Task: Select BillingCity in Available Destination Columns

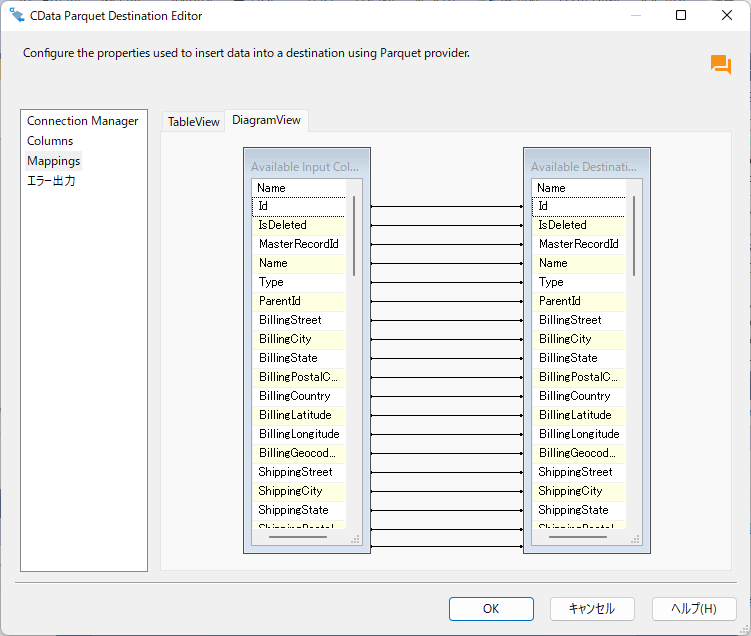Action: pyautogui.click(x=579, y=339)
